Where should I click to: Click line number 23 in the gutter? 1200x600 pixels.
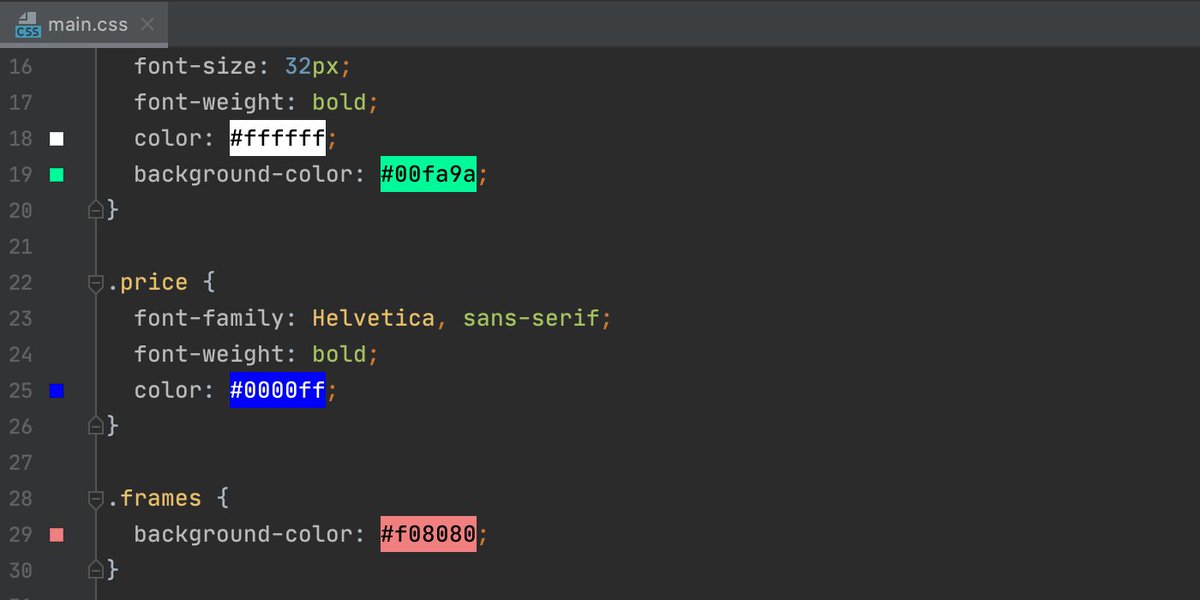pyautogui.click(x=21, y=318)
